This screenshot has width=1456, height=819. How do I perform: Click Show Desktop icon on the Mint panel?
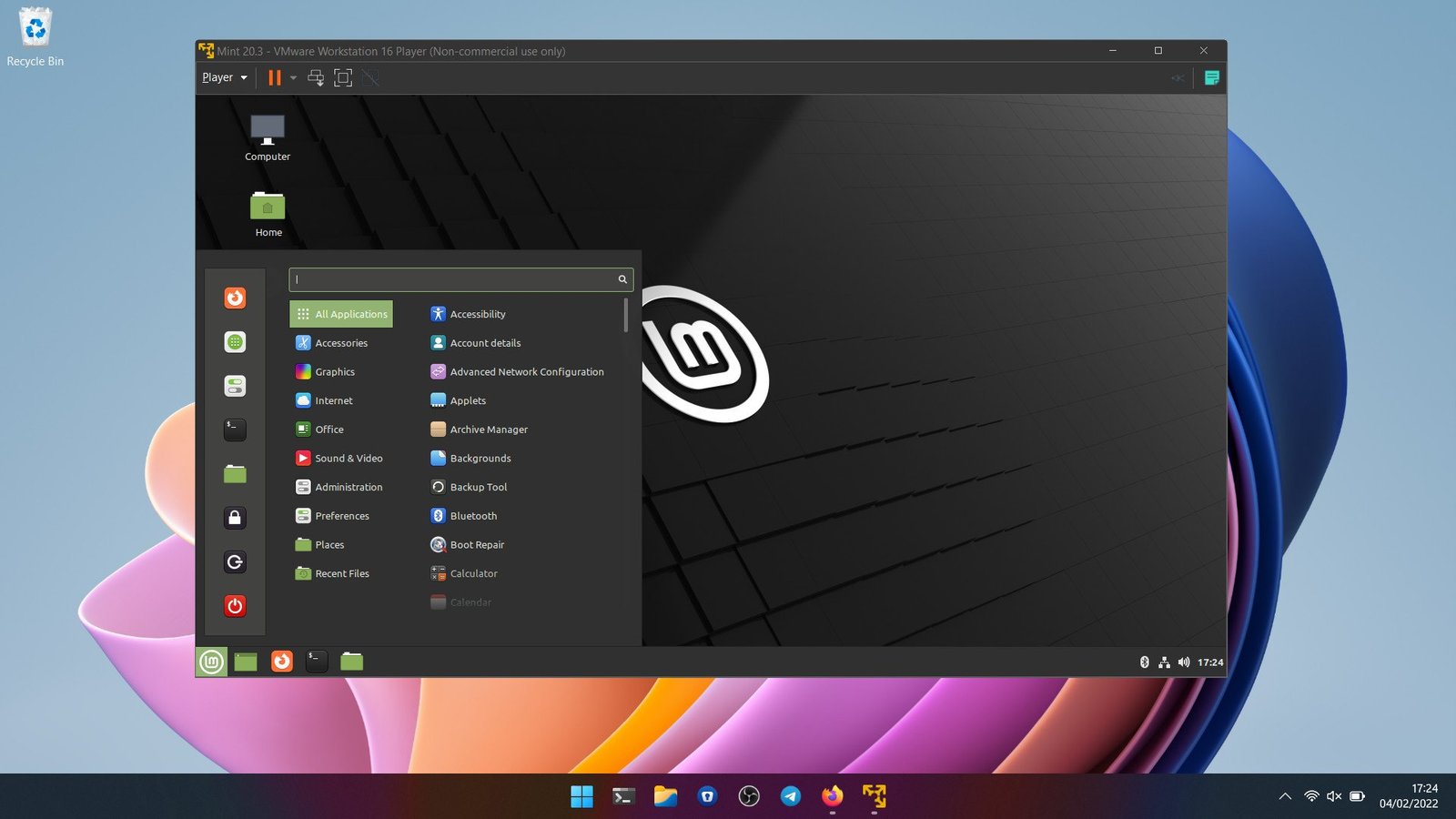tap(246, 662)
